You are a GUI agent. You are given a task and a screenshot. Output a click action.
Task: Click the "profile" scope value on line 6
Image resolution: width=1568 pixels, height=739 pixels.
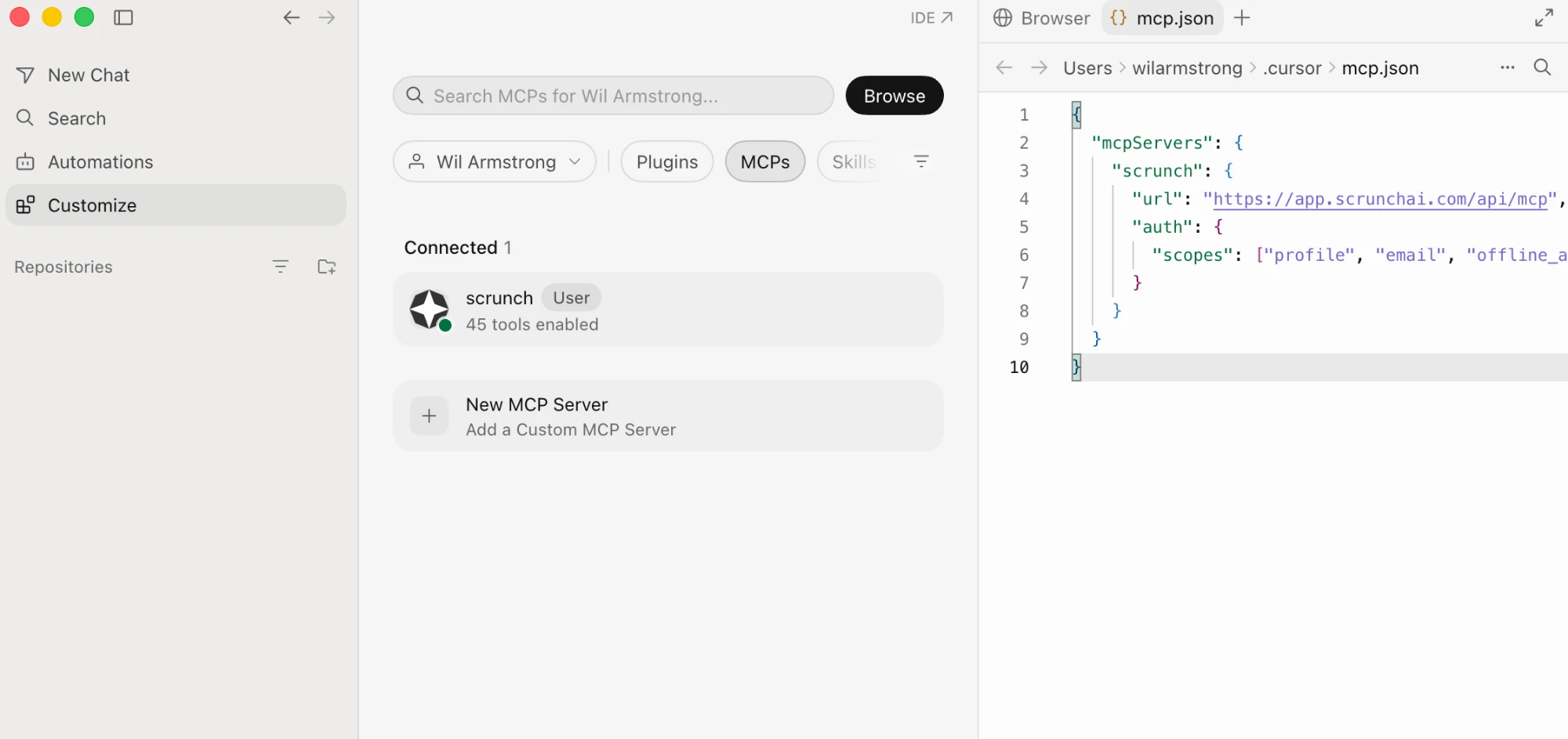click(1308, 255)
